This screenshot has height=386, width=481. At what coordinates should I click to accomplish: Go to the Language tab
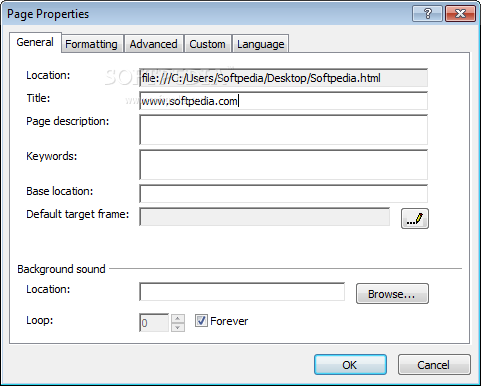click(x=261, y=44)
